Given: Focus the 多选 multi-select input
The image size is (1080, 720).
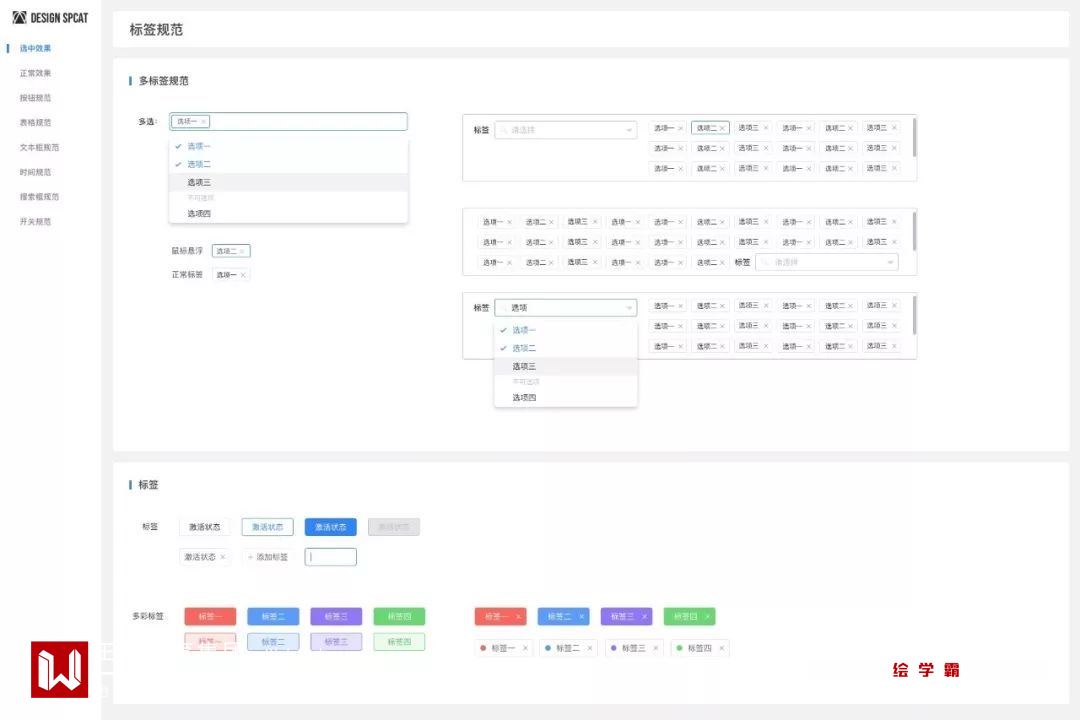Looking at the screenshot, I should pos(289,122).
